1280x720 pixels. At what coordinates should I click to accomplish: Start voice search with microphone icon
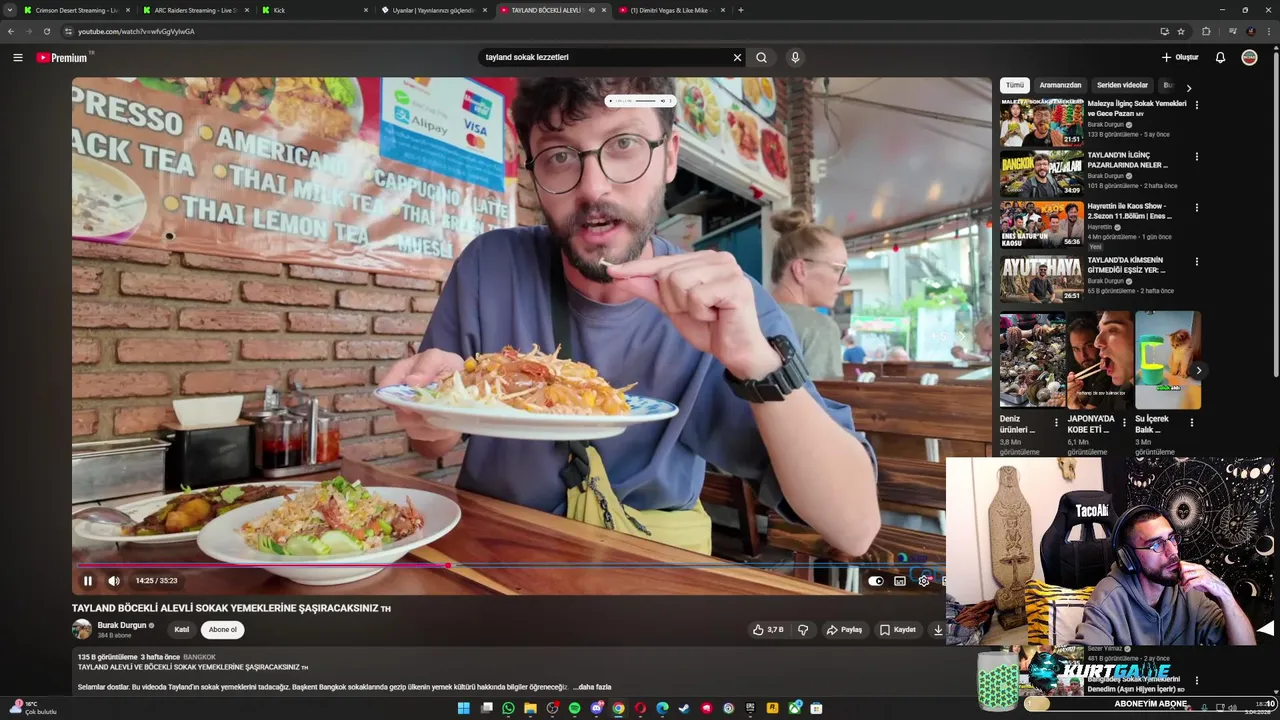[795, 58]
